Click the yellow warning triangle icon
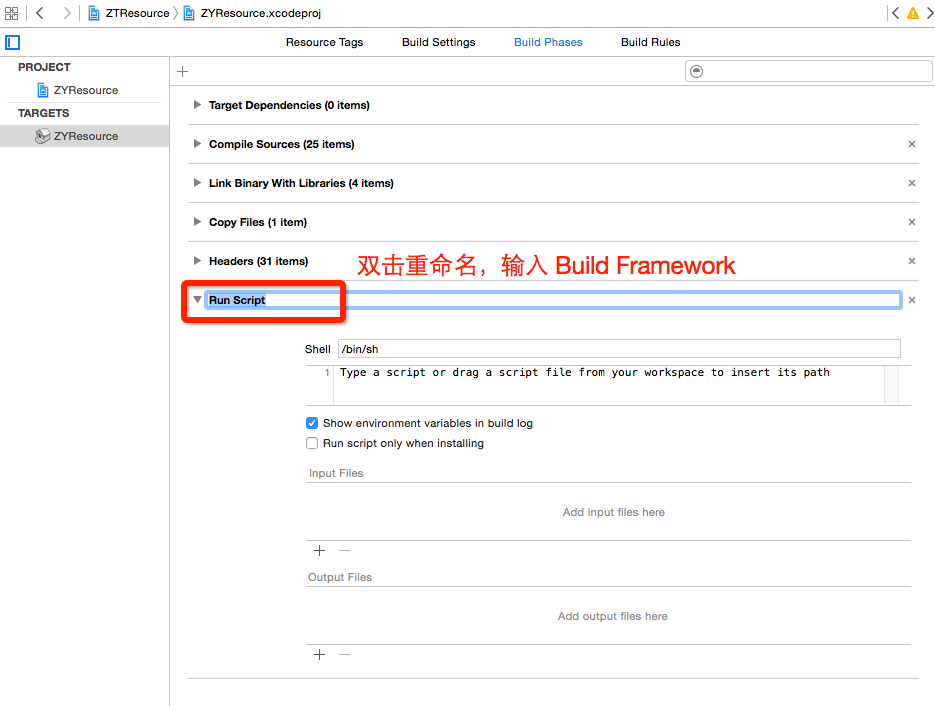Image resolution: width=935 pixels, height=706 pixels. point(913,13)
